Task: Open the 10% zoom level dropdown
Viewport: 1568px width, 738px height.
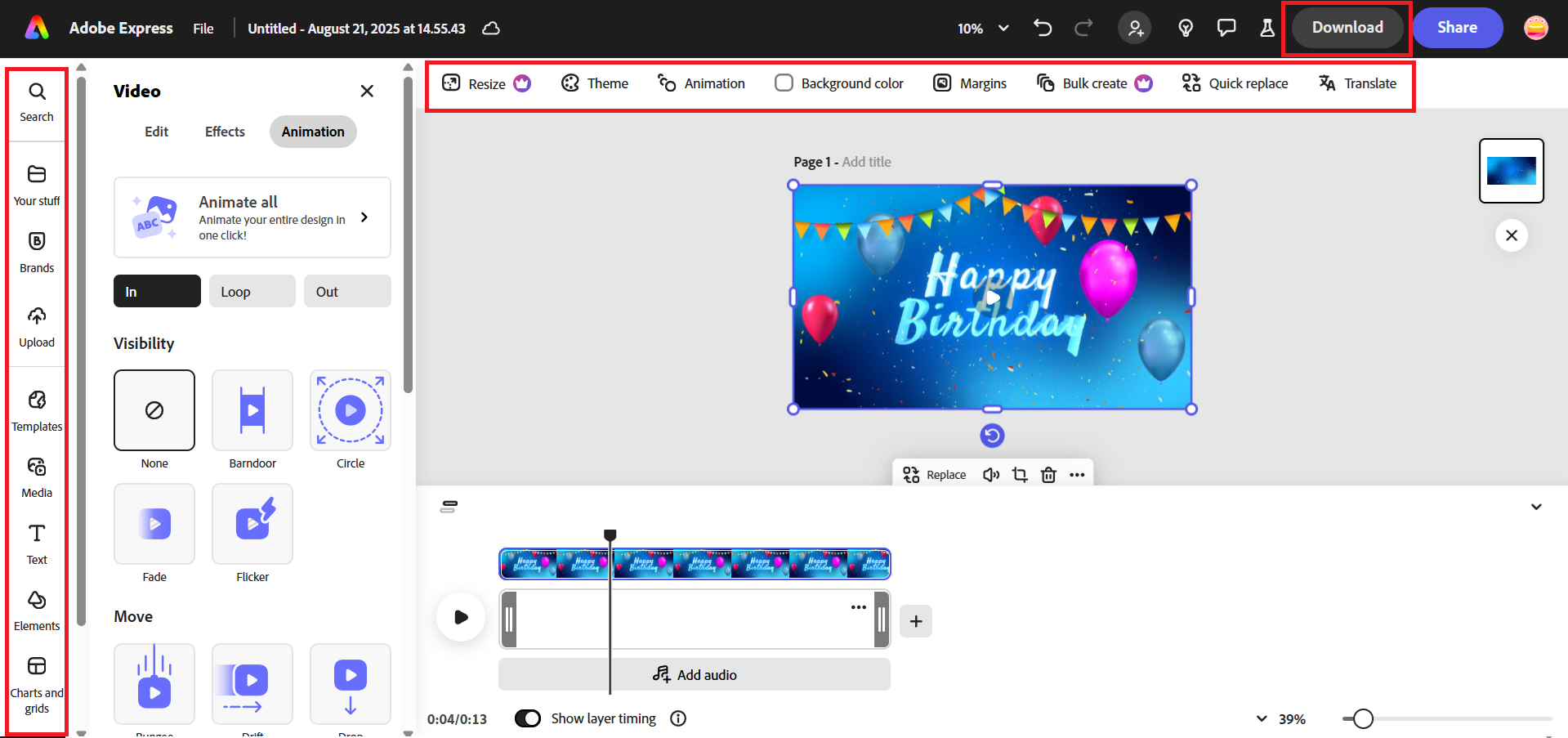Action: [x=983, y=29]
